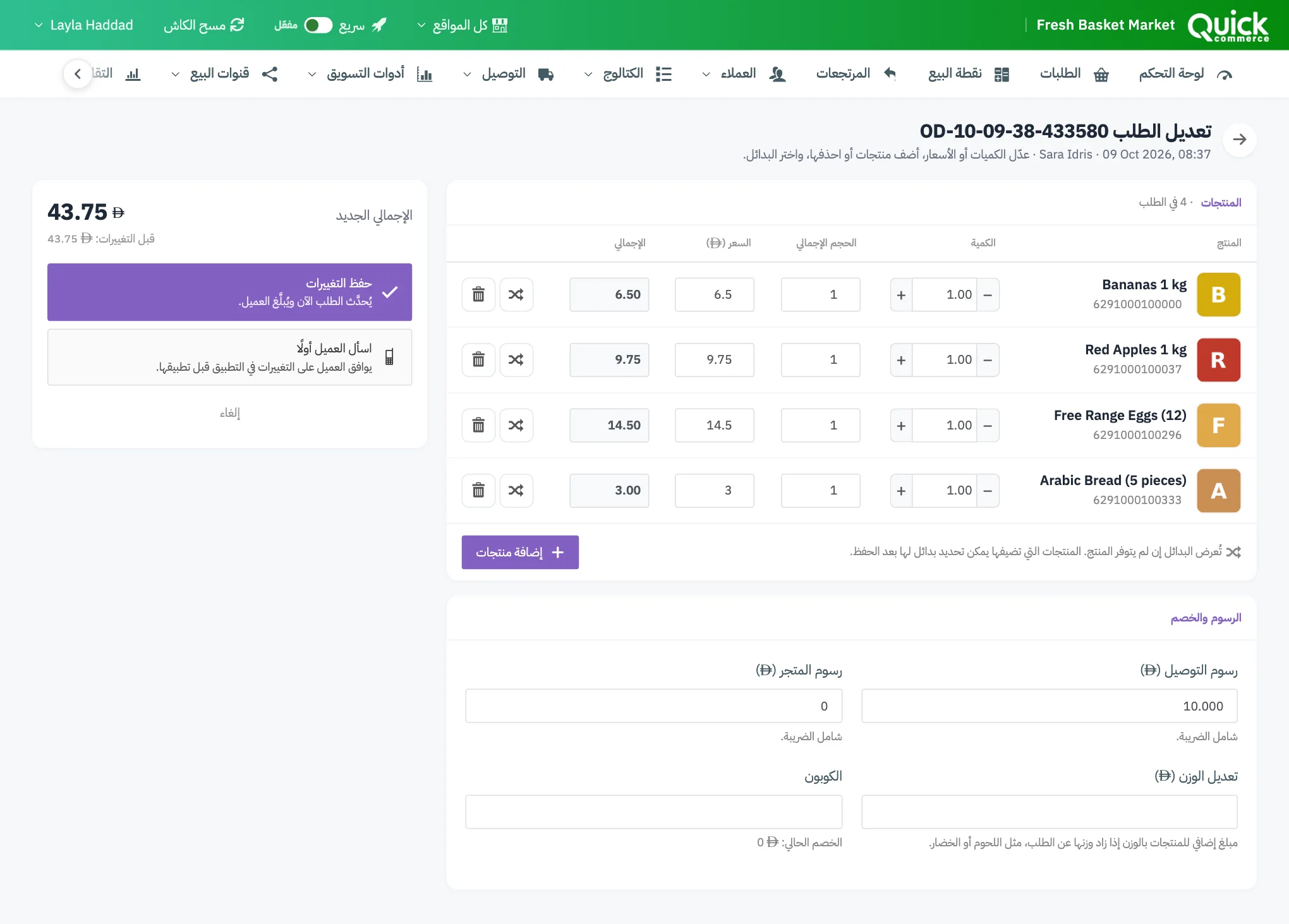
Task: Save changes with the purple button
Action: coord(229,292)
